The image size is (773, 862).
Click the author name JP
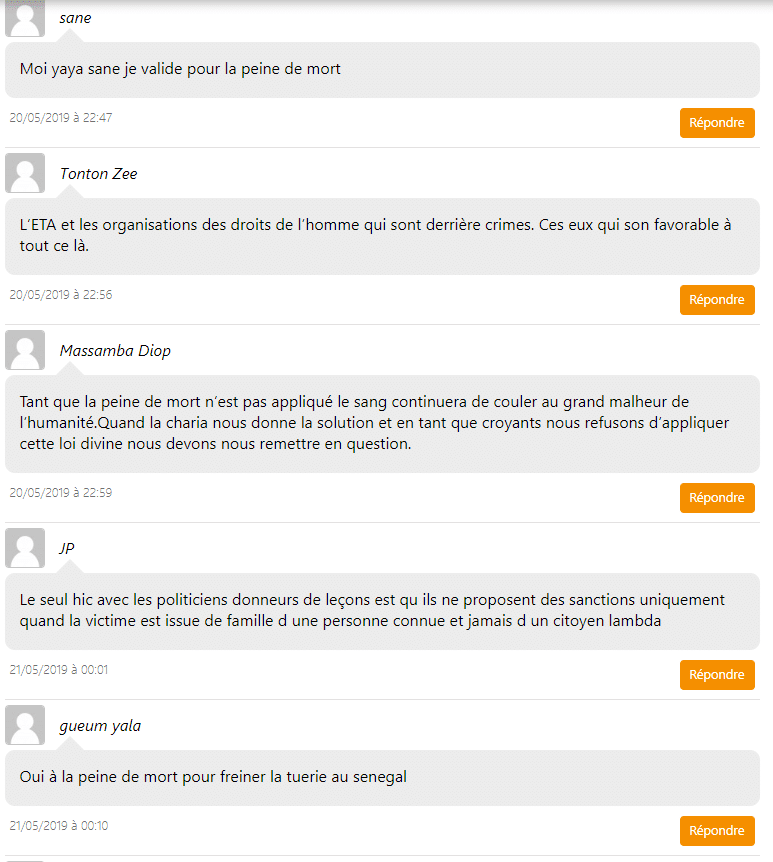[67, 549]
